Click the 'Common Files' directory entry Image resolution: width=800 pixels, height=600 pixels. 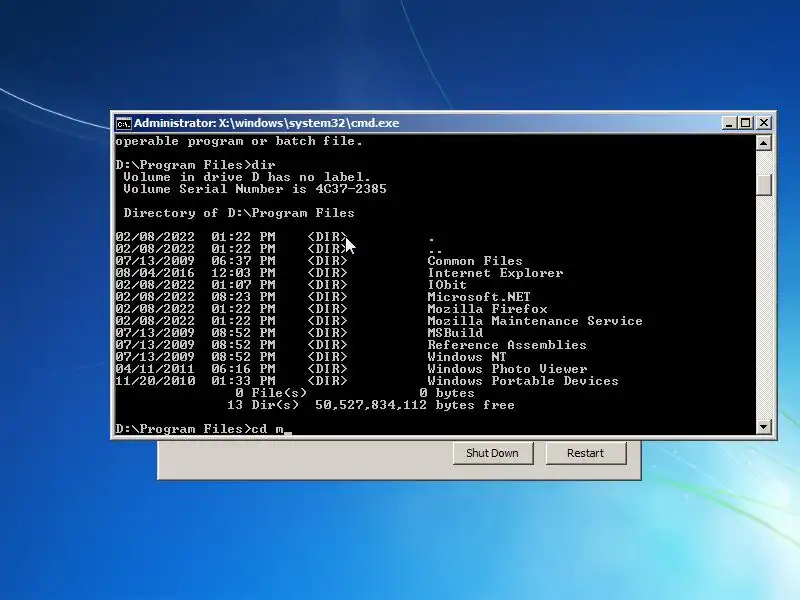pyautogui.click(x=475, y=261)
